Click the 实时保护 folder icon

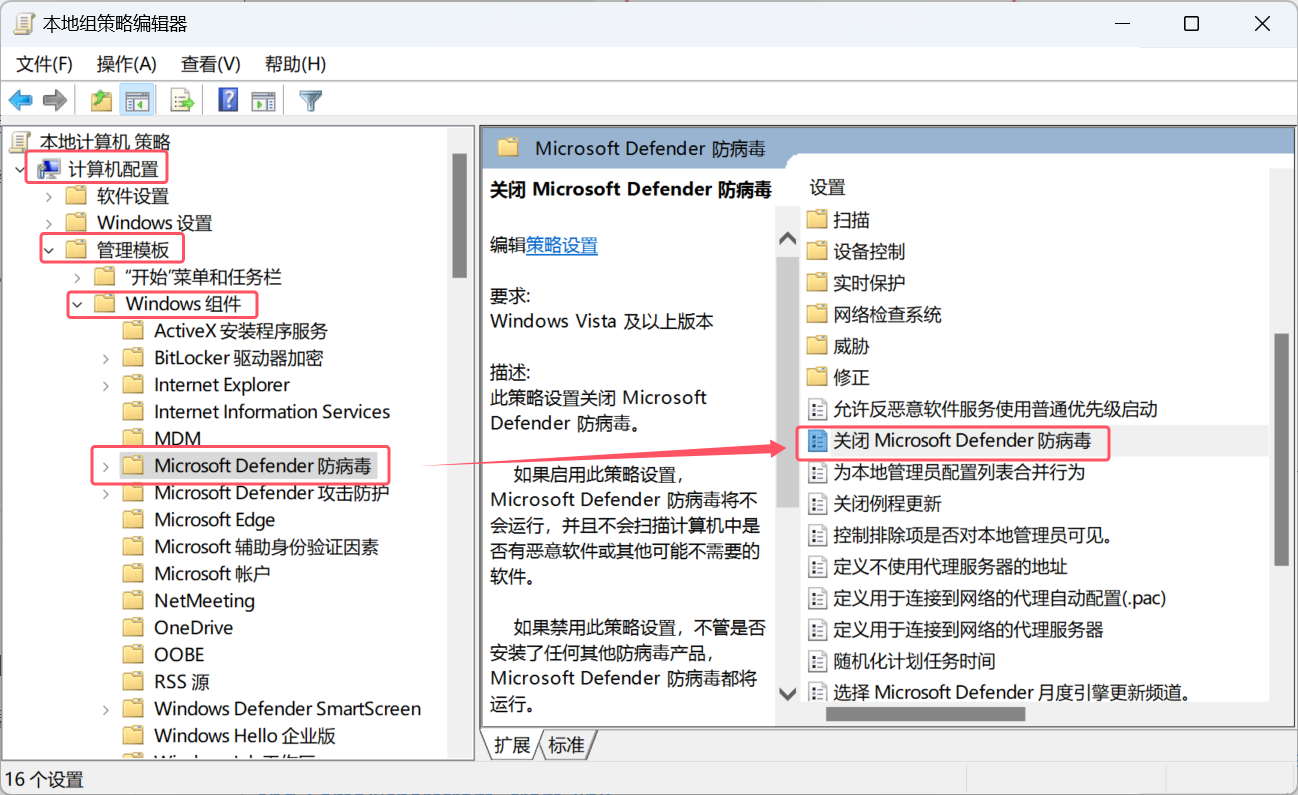818,283
